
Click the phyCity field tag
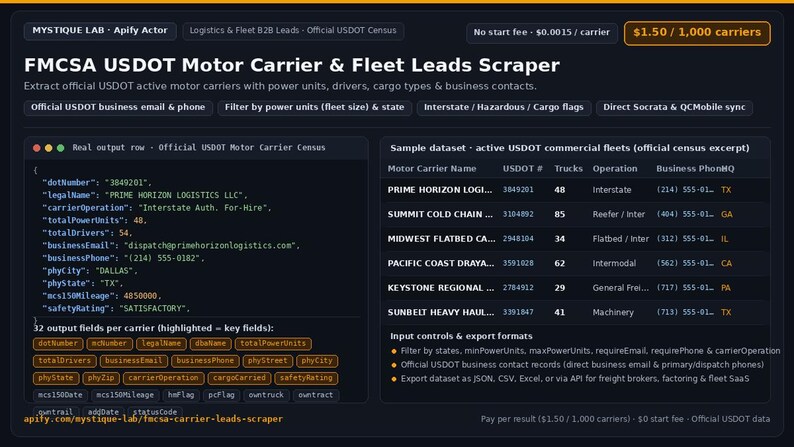coord(317,361)
